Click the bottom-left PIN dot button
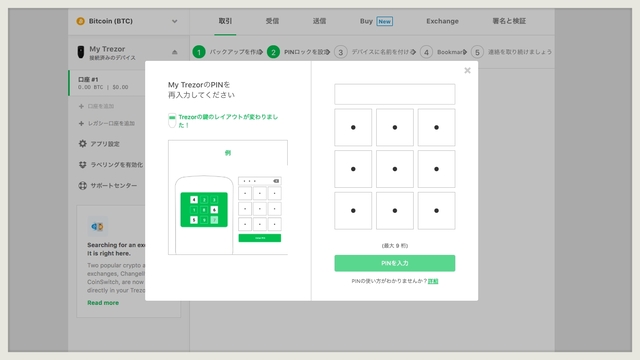Image resolution: width=640 pixels, height=360 pixels. (x=353, y=211)
